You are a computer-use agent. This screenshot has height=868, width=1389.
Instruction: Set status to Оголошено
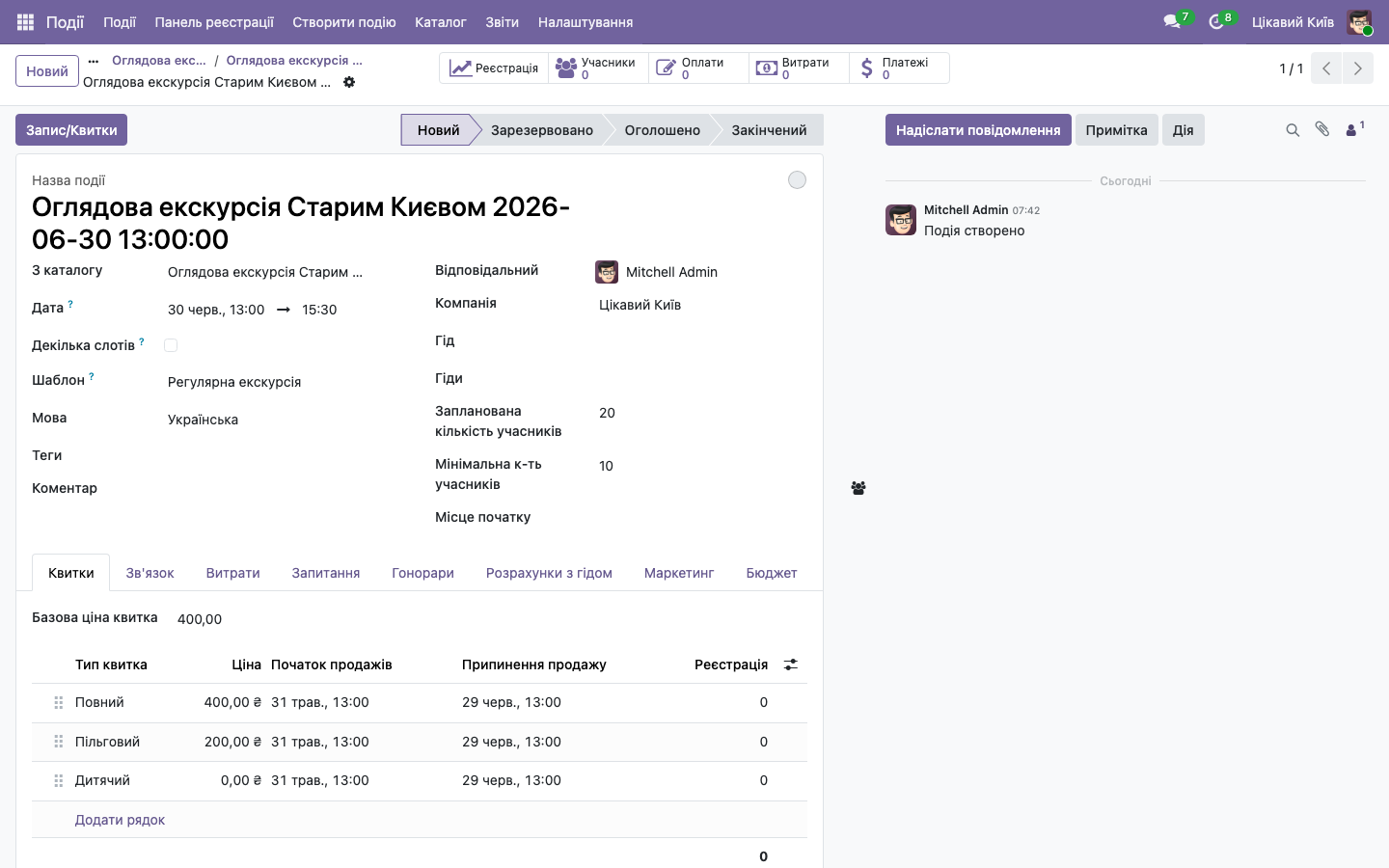click(x=663, y=130)
